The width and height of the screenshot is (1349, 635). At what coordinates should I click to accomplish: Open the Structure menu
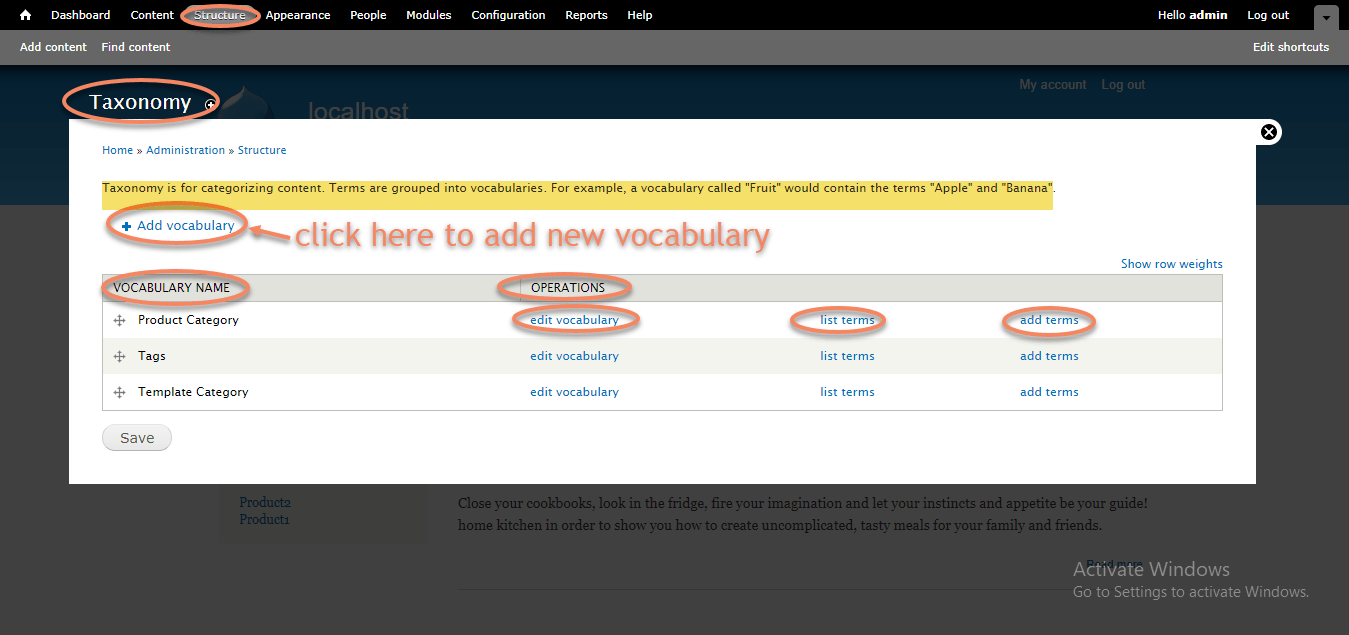(220, 15)
